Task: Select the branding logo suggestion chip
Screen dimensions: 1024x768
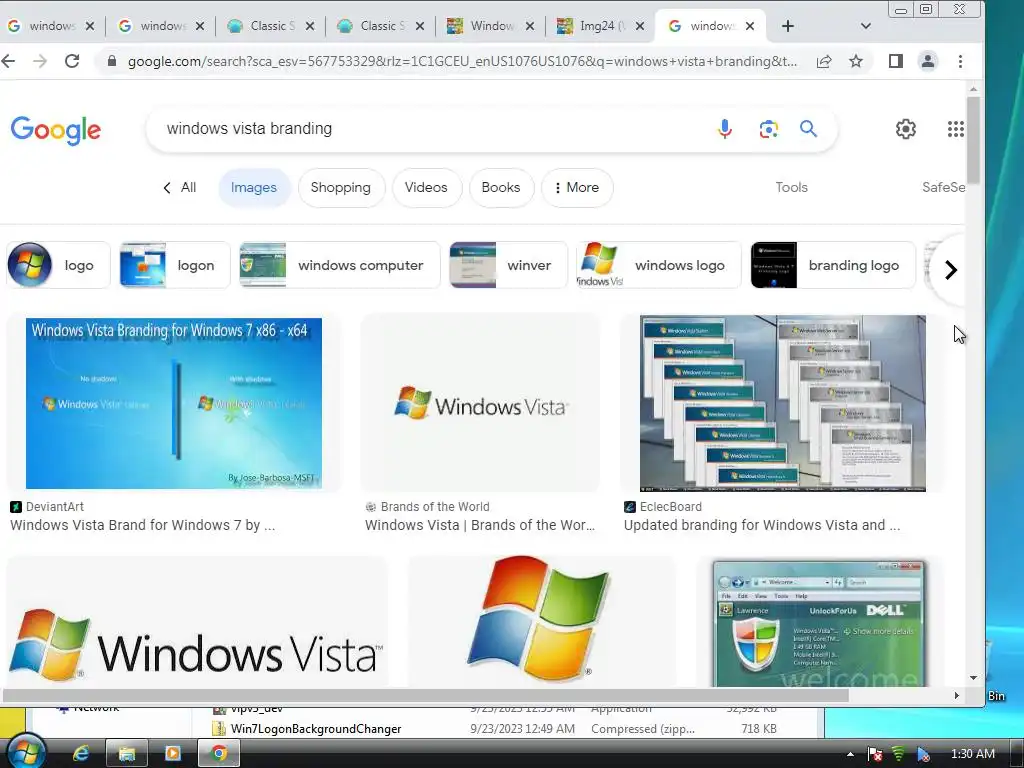Action: click(833, 265)
